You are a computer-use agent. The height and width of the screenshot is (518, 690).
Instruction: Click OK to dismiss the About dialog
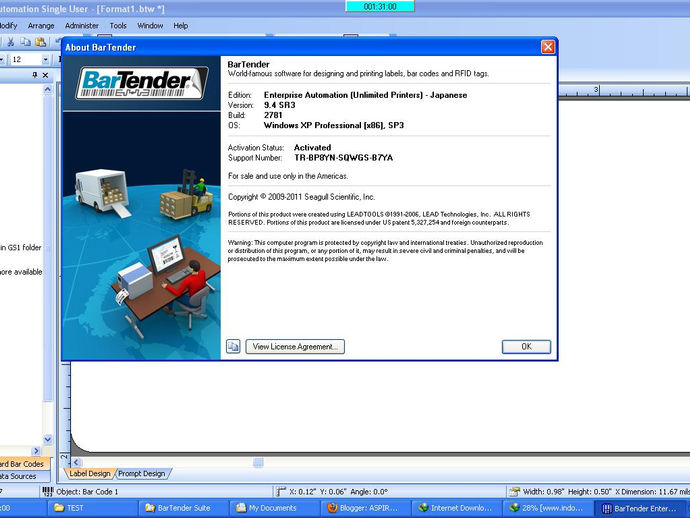click(x=526, y=346)
